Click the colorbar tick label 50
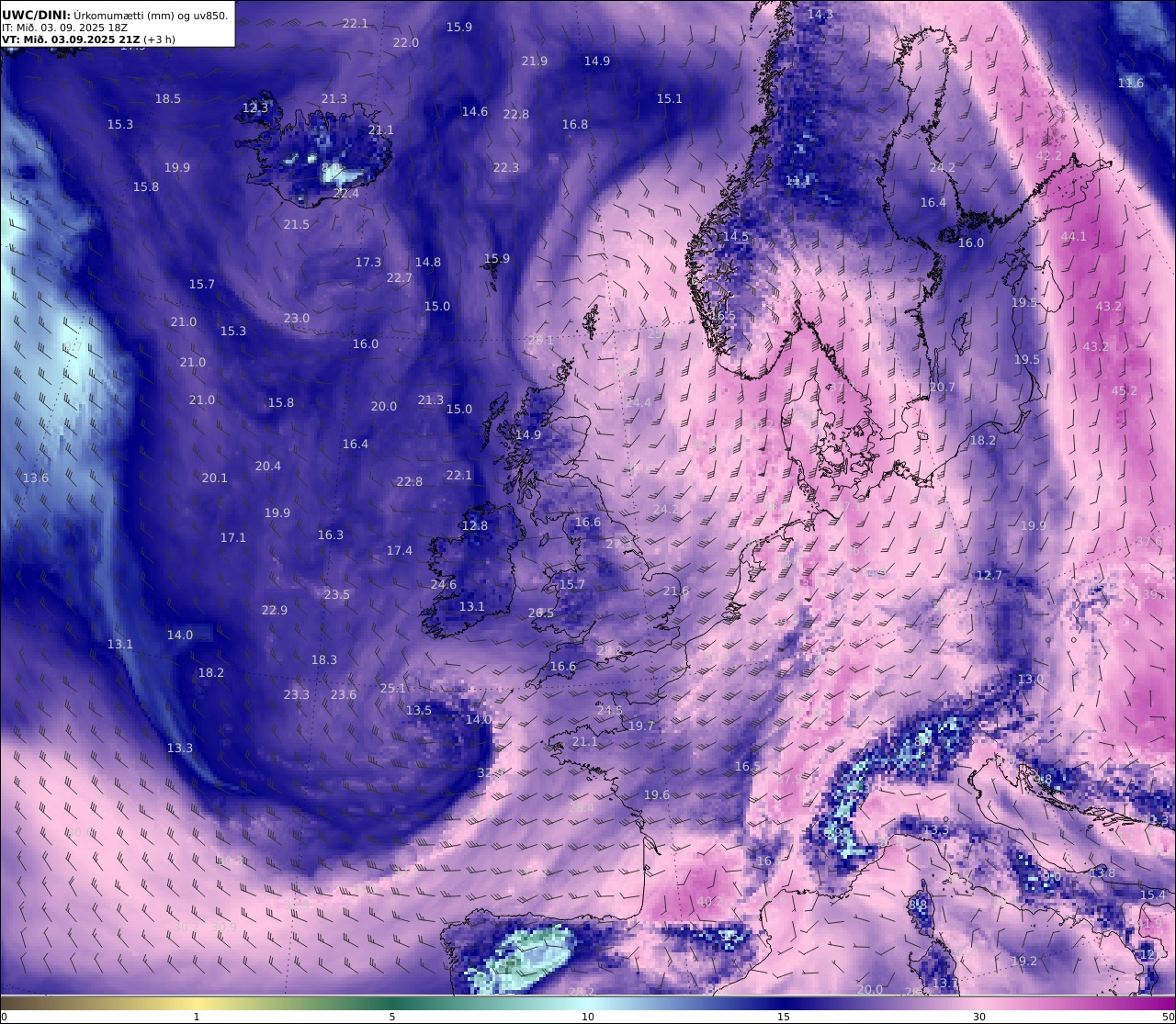 1168,1017
